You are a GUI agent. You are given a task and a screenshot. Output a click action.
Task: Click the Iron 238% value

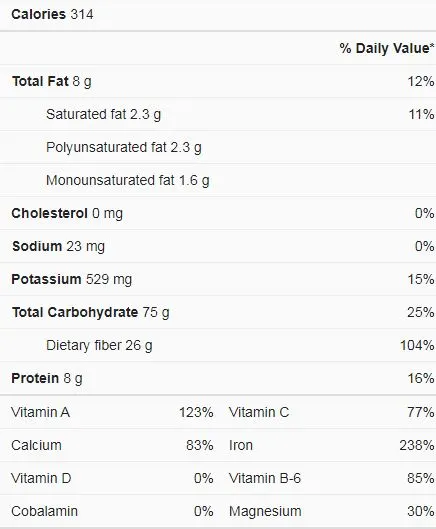click(x=417, y=445)
